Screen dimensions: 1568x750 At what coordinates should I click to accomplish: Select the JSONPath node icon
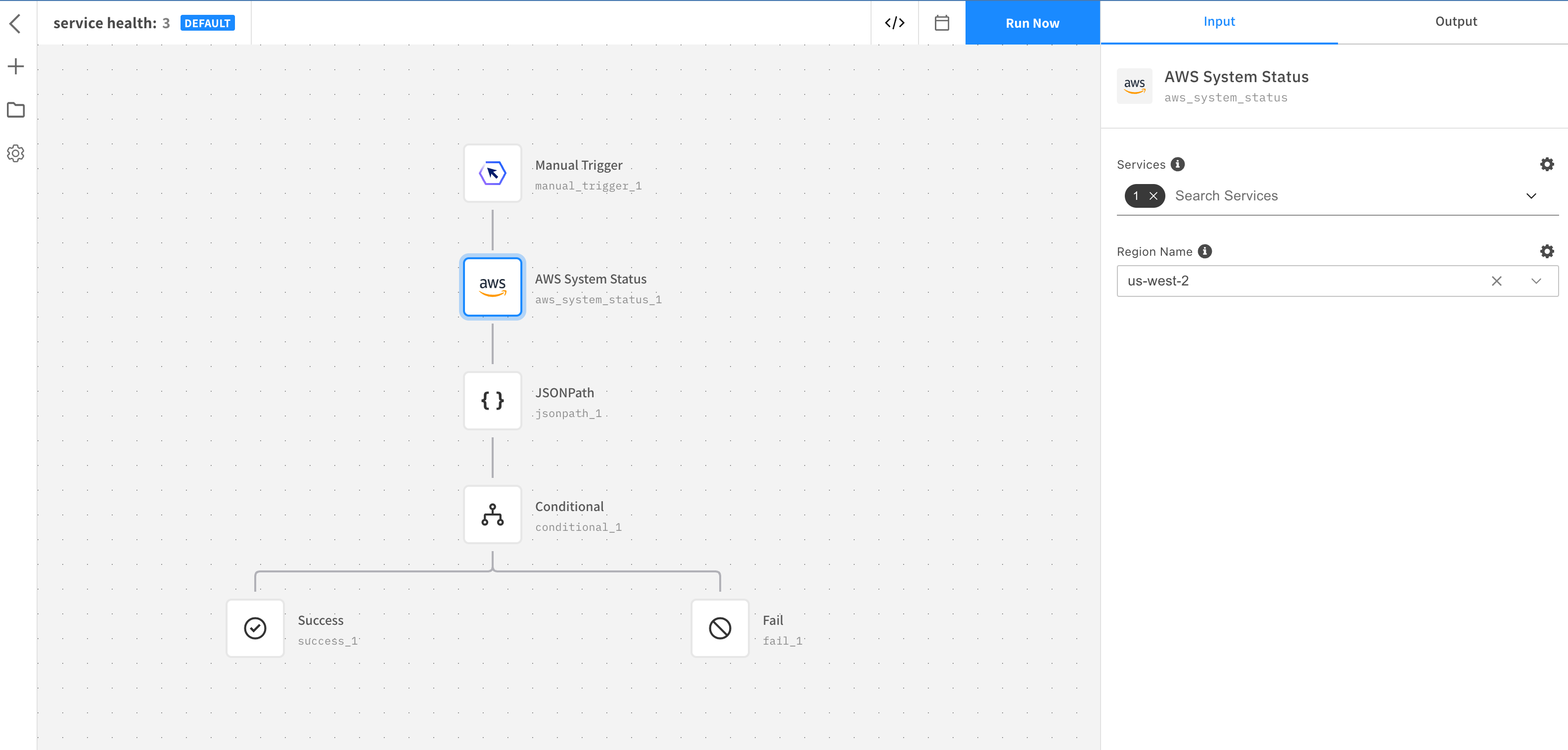493,401
